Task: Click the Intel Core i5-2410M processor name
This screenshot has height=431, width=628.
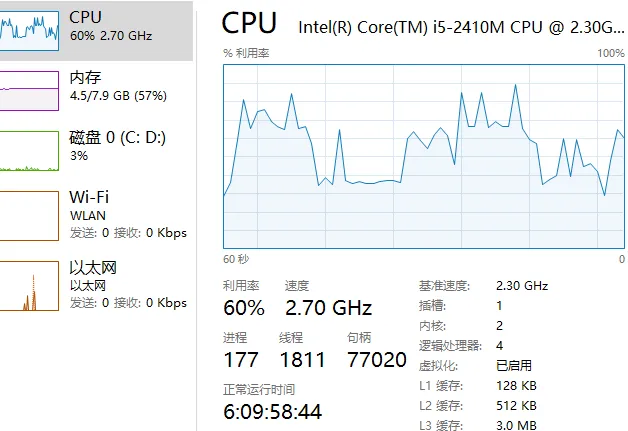Action: coord(461,27)
